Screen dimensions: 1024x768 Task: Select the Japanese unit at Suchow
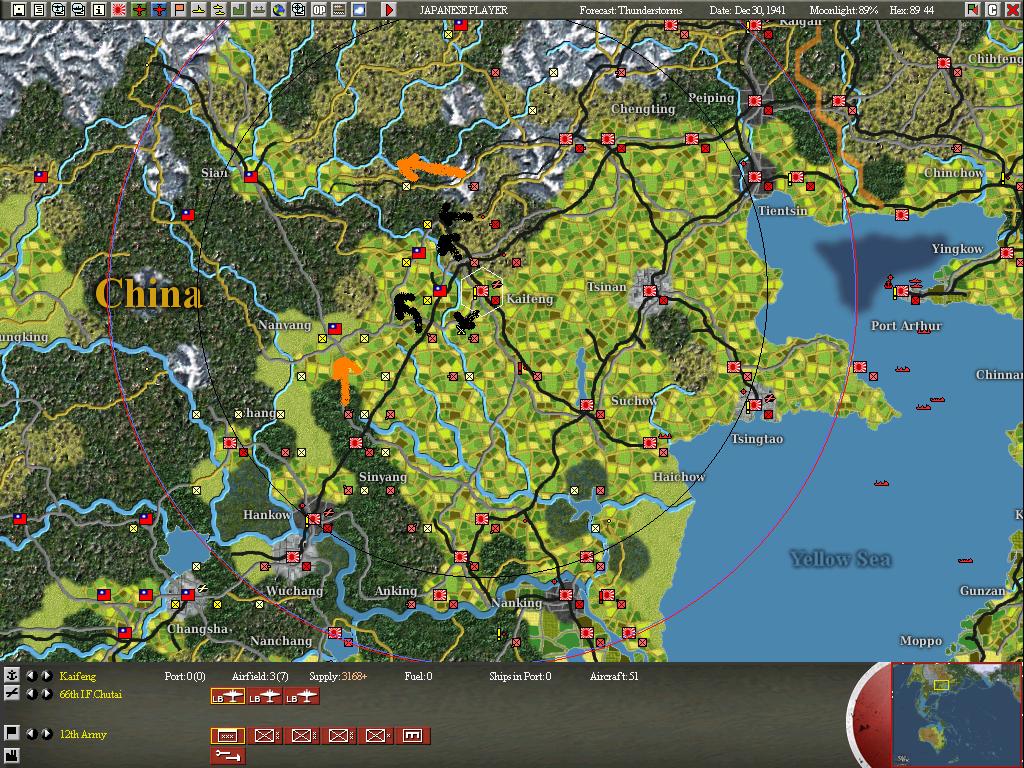click(586, 405)
